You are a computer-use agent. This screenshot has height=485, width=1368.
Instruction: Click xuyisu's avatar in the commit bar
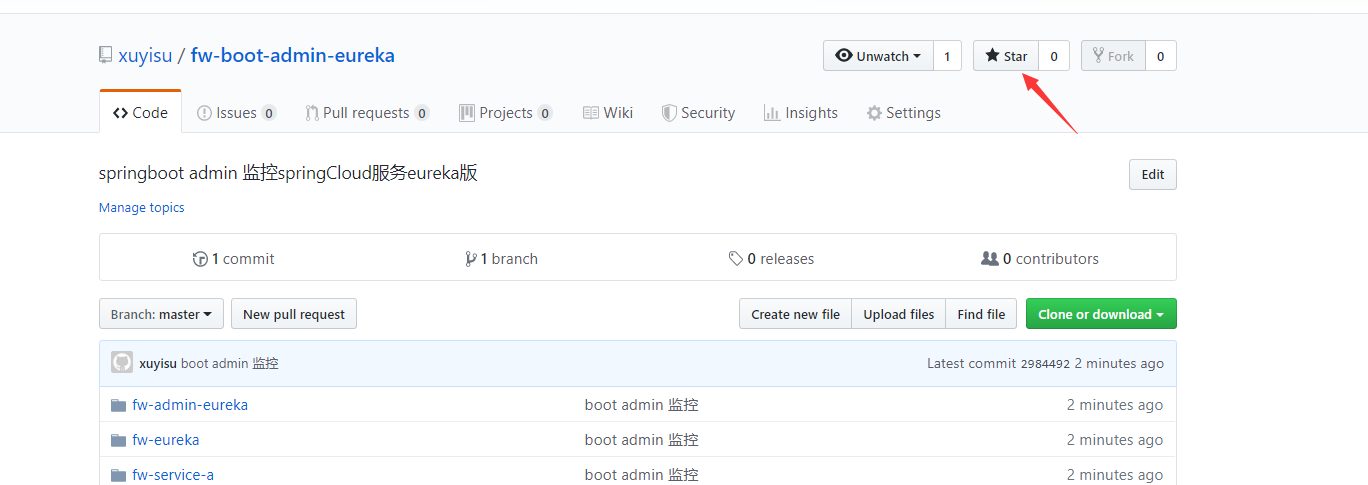[122, 363]
